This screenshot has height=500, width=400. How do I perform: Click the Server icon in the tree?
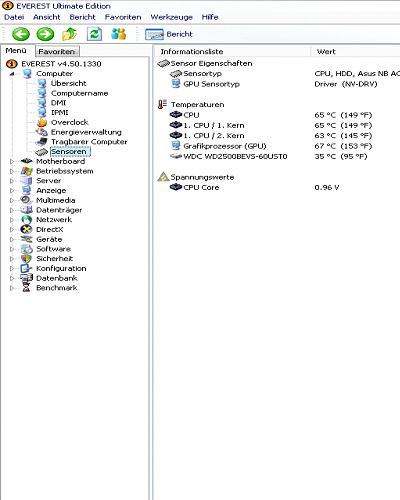coord(26,181)
